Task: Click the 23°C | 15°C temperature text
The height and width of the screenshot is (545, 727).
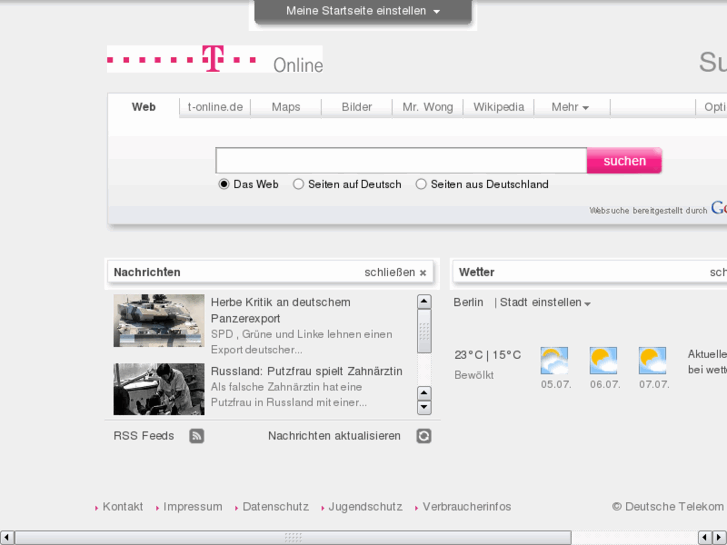Action: tap(488, 355)
